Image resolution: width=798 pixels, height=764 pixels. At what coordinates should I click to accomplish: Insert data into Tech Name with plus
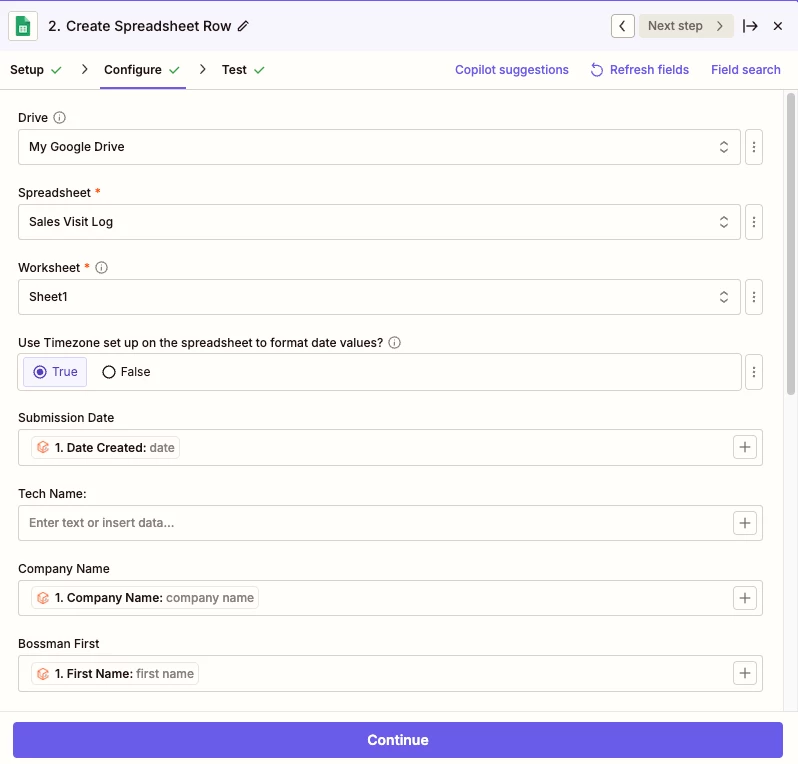coord(745,523)
